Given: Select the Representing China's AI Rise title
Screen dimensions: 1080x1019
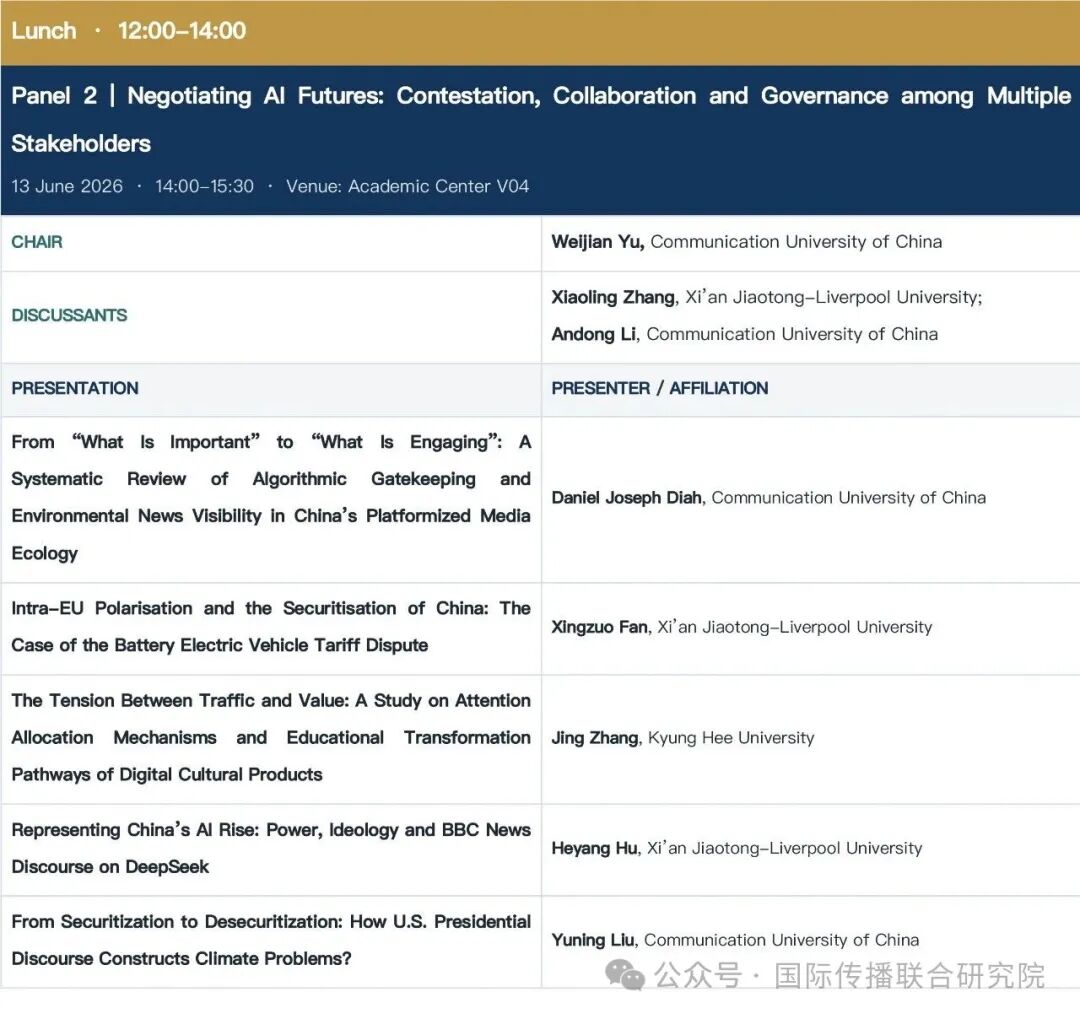Looking at the screenshot, I should (271, 848).
